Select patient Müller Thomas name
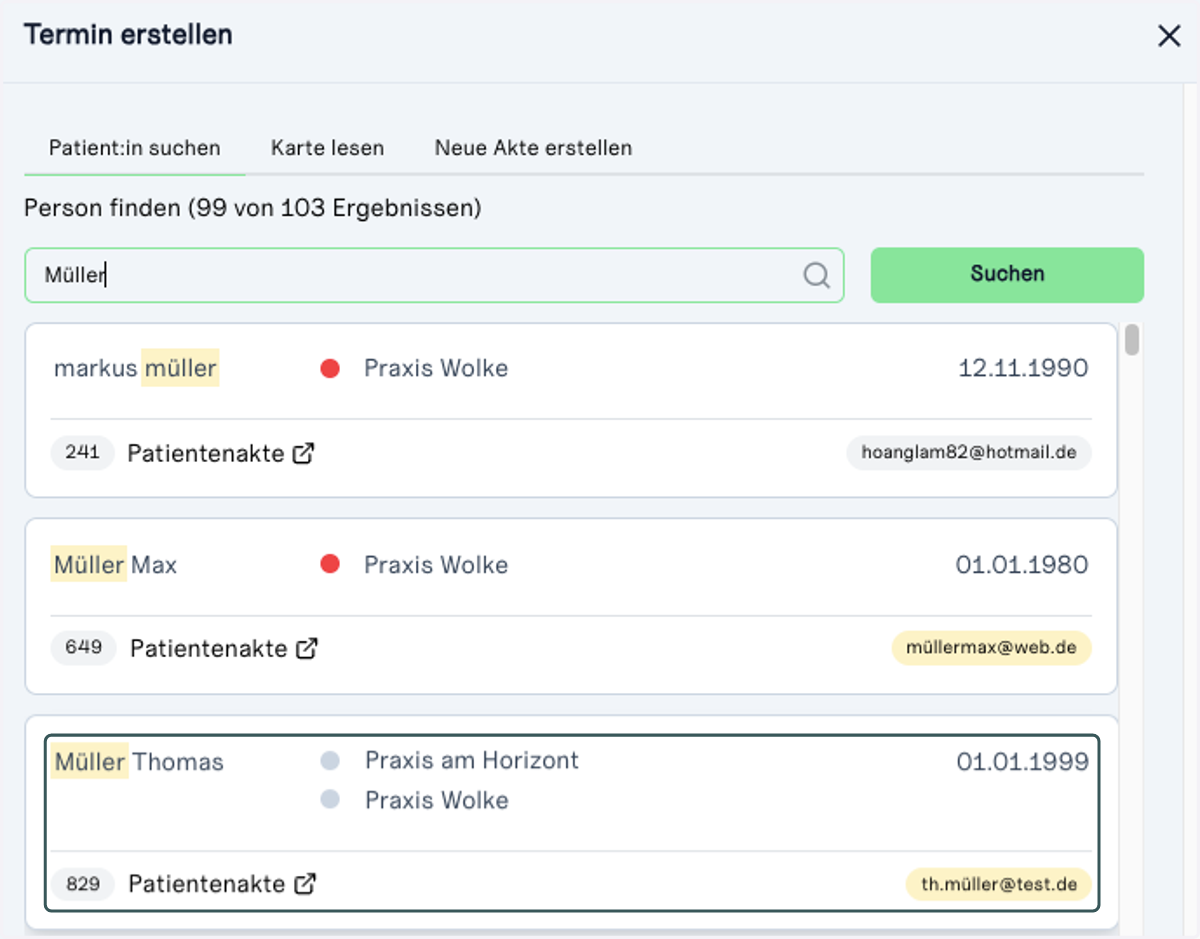 tap(138, 762)
